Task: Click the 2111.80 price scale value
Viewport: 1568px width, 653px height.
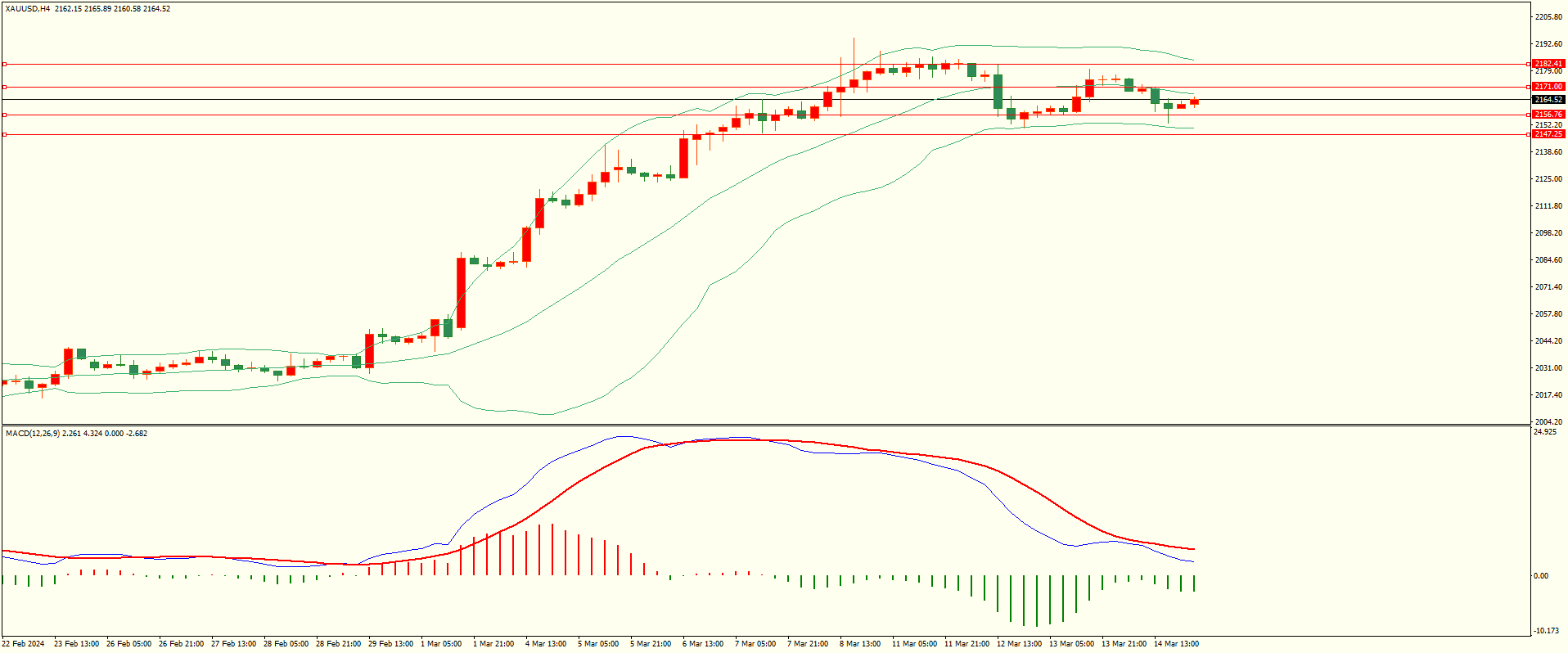Action: pos(1548,206)
